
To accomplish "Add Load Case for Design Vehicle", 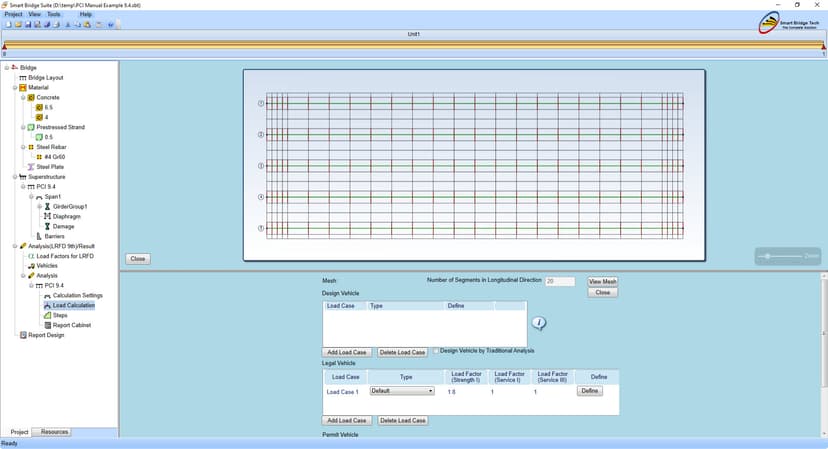I will (x=346, y=352).
